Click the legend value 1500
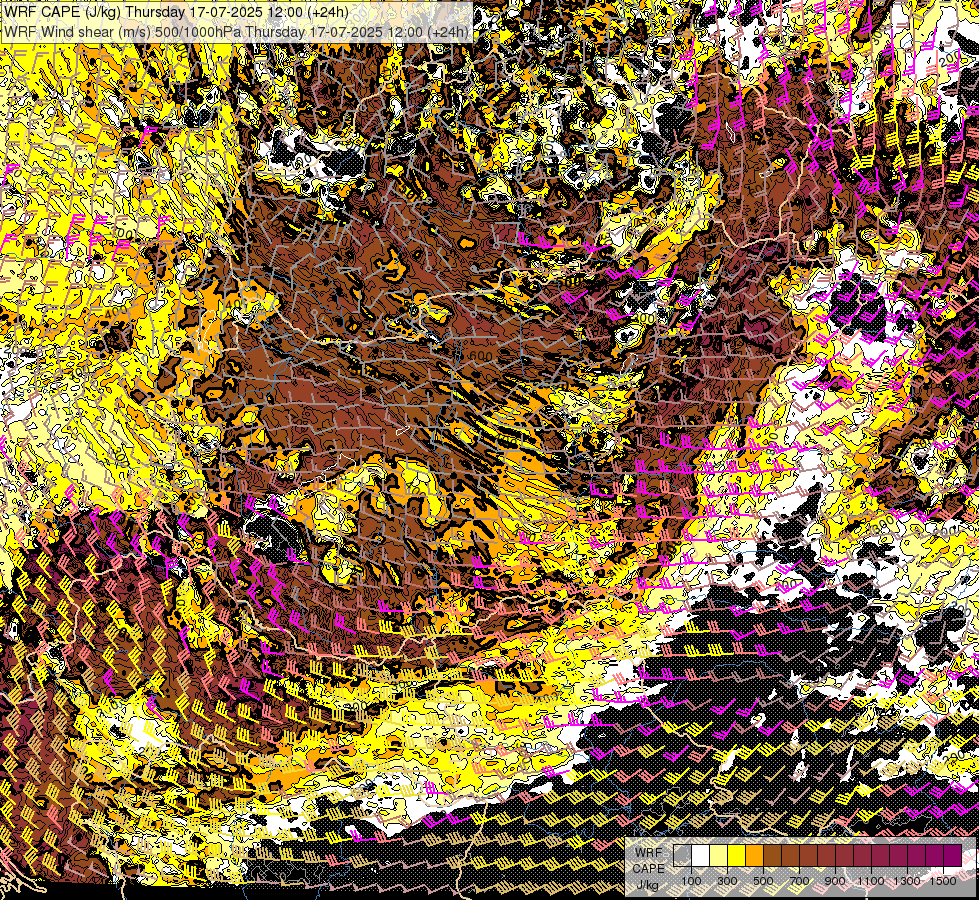 tap(943, 881)
